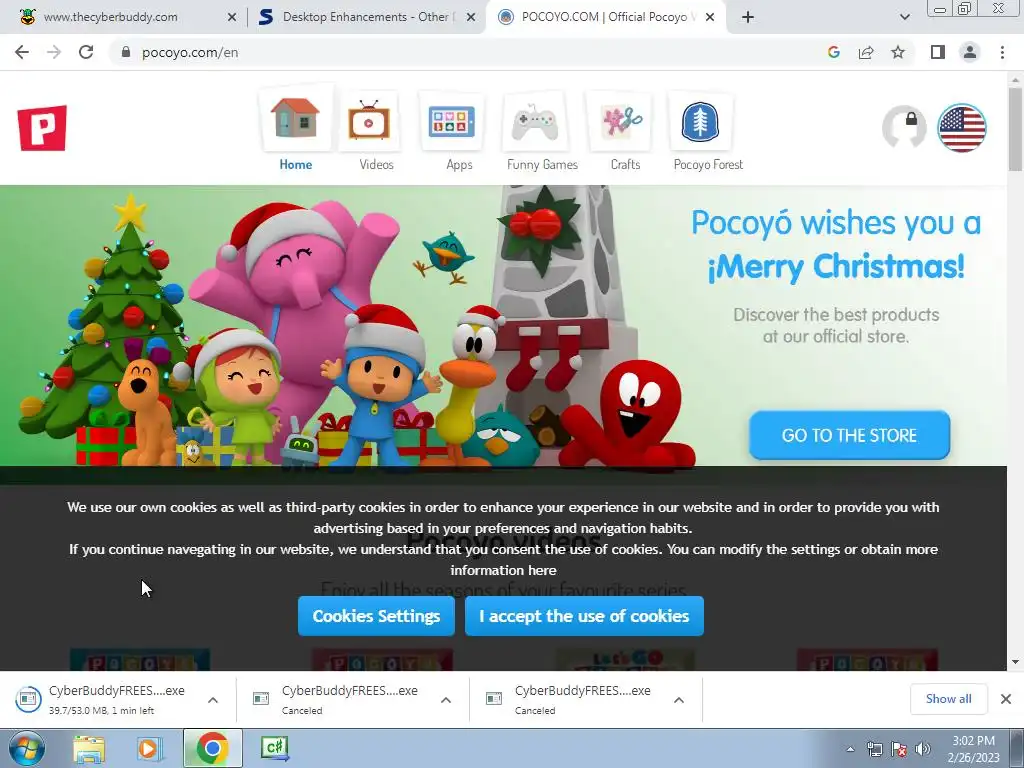Open the Chrome three-dot menu

click(x=1002, y=52)
